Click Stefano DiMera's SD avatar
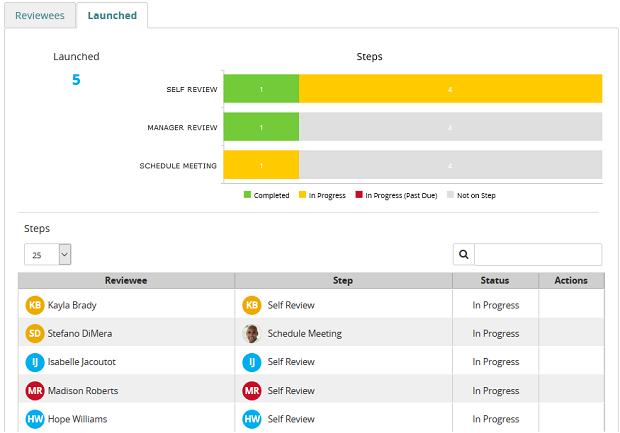Image resolution: width=620 pixels, height=433 pixels. [35, 333]
